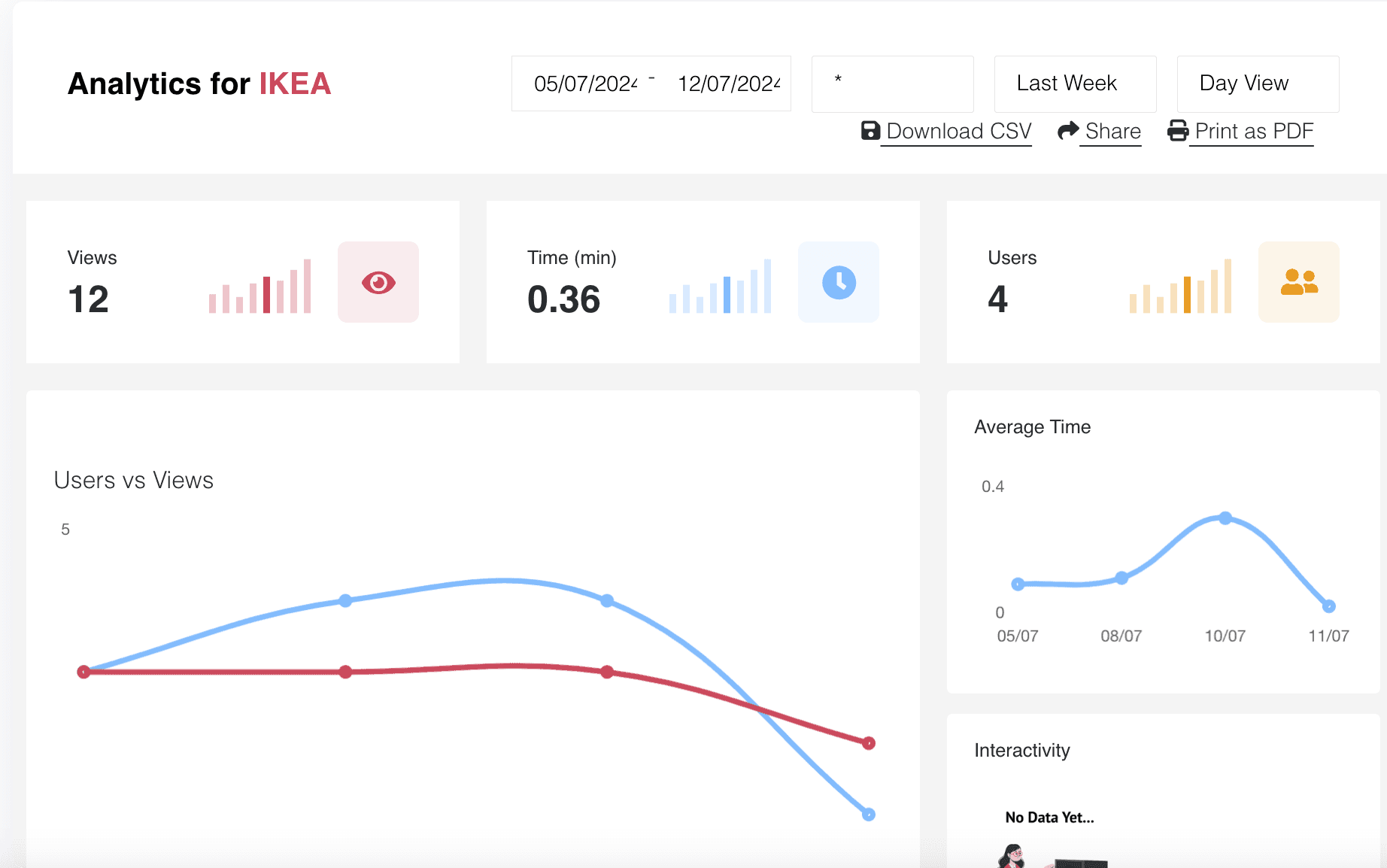Edit the end date 12/07/2024
Image resolution: width=1387 pixels, height=868 pixels.
729,83
